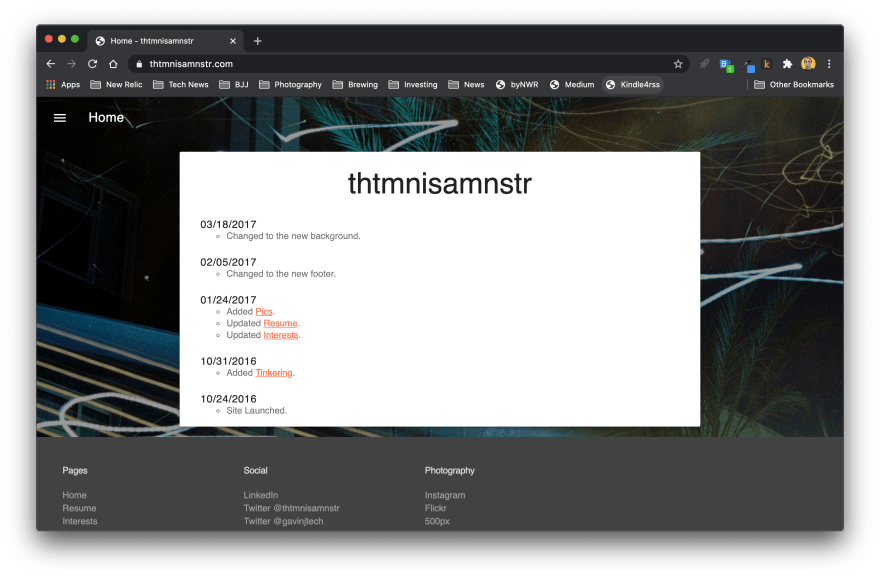Open Instagram link in footer
The height and width of the screenshot is (579, 880).
pyautogui.click(x=445, y=495)
